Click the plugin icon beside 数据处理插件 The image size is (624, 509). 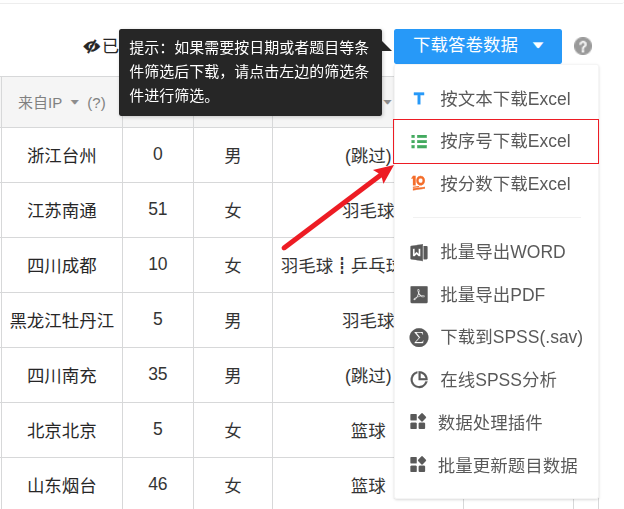point(418,422)
